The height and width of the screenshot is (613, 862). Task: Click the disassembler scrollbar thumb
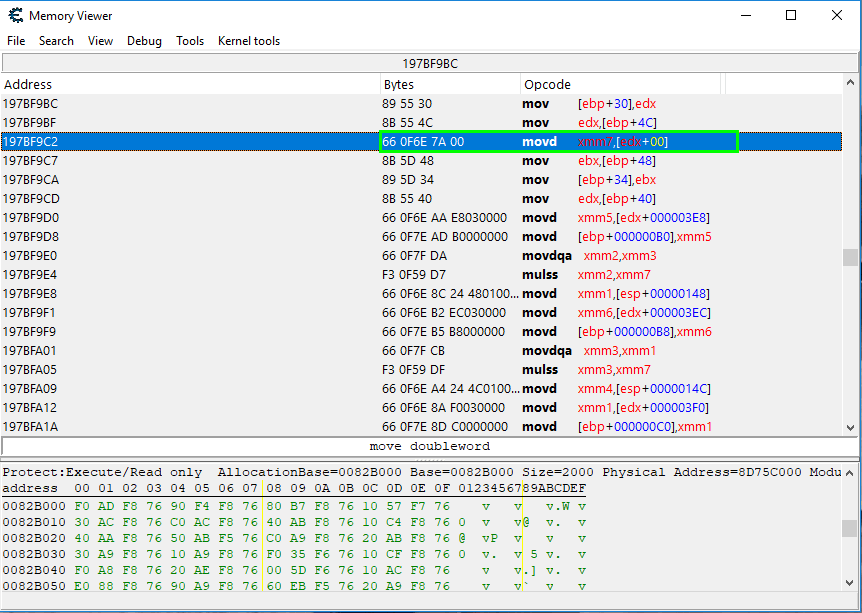[850, 257]
